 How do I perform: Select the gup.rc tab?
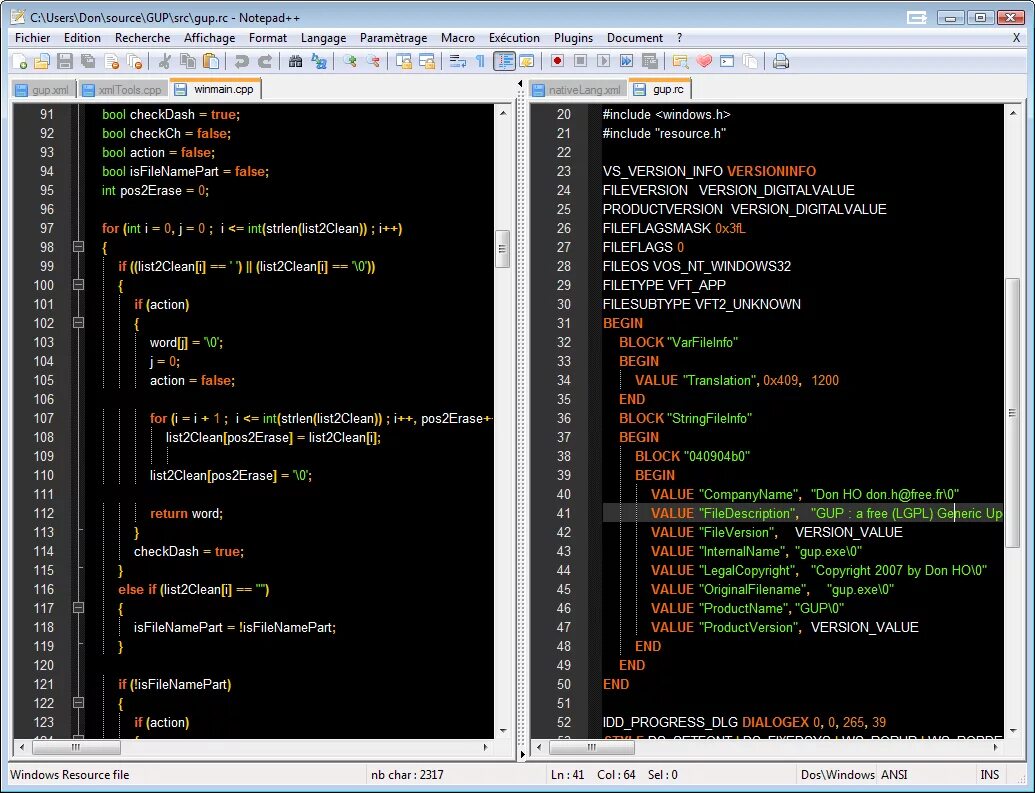coord(660,89)
